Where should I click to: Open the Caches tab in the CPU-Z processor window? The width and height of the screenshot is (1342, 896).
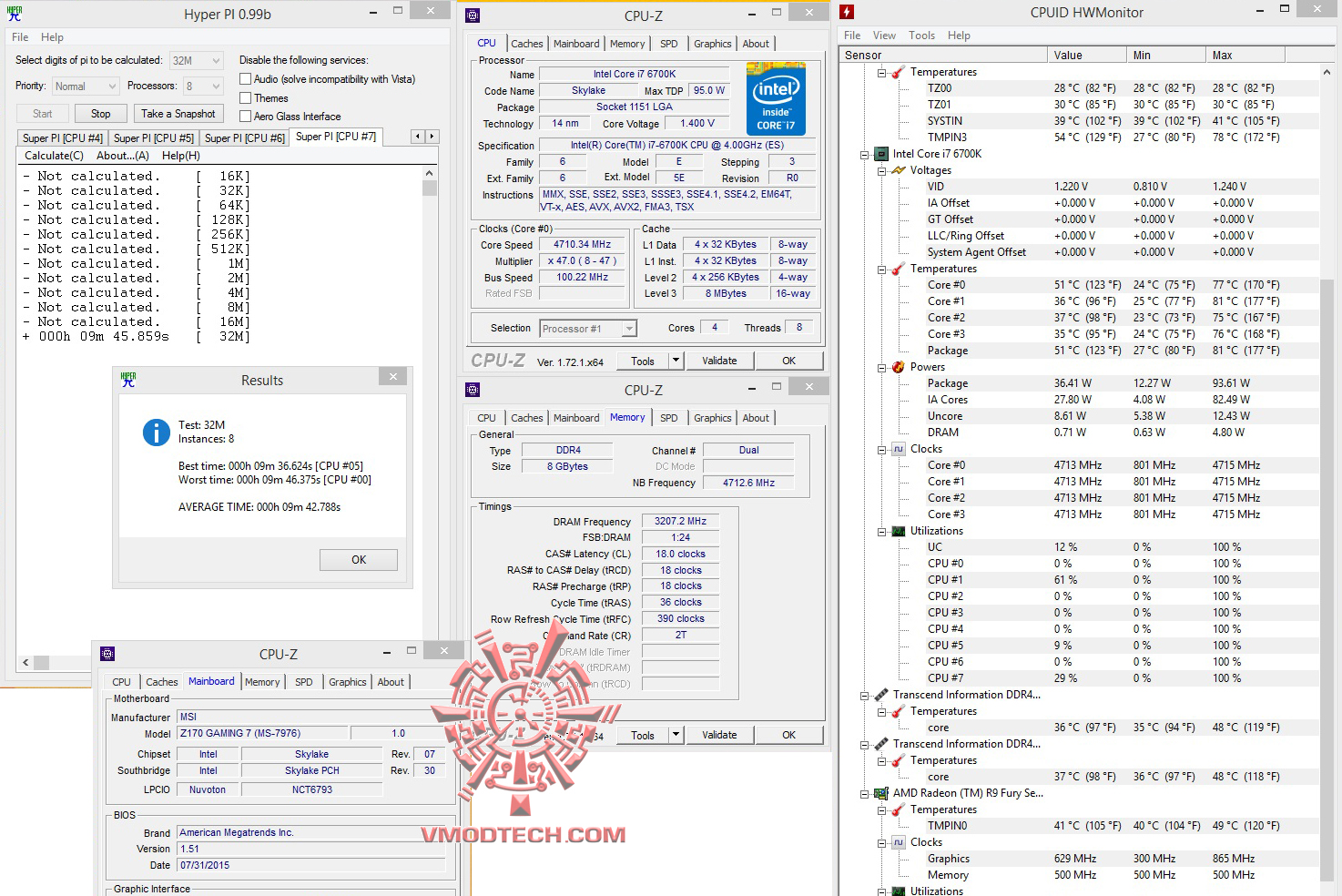point(527,44)
